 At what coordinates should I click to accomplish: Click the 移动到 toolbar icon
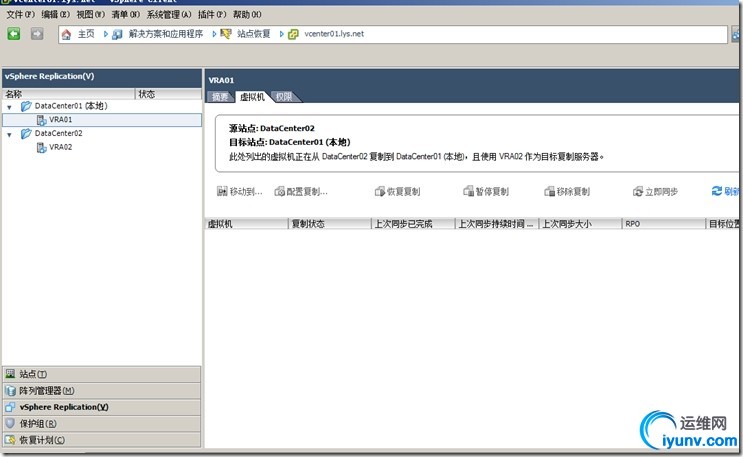(222, 191)
